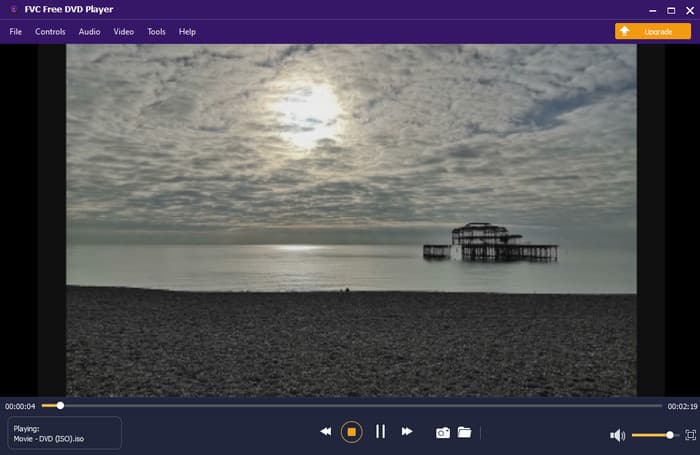
Task: Click the orange Upgrade button
Action: click(652, 32)
